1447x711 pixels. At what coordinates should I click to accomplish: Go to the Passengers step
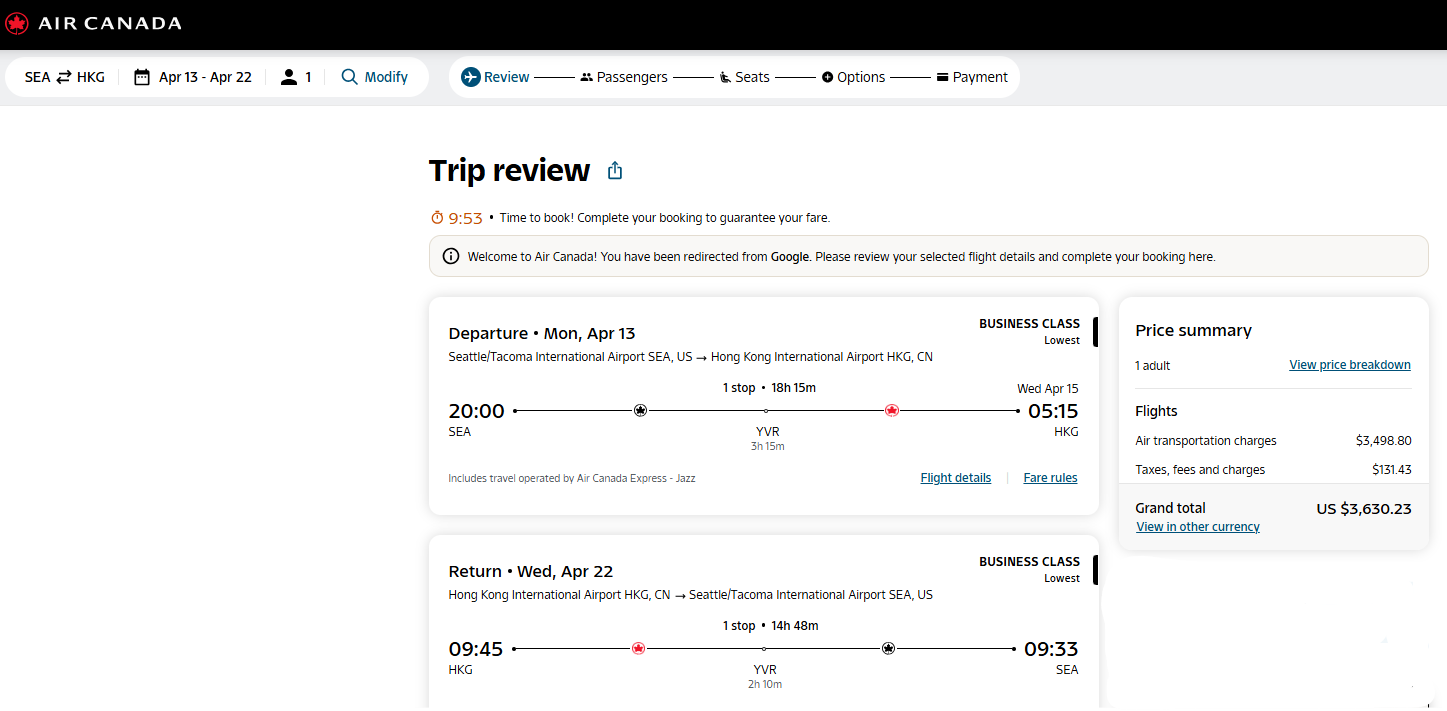624,77
